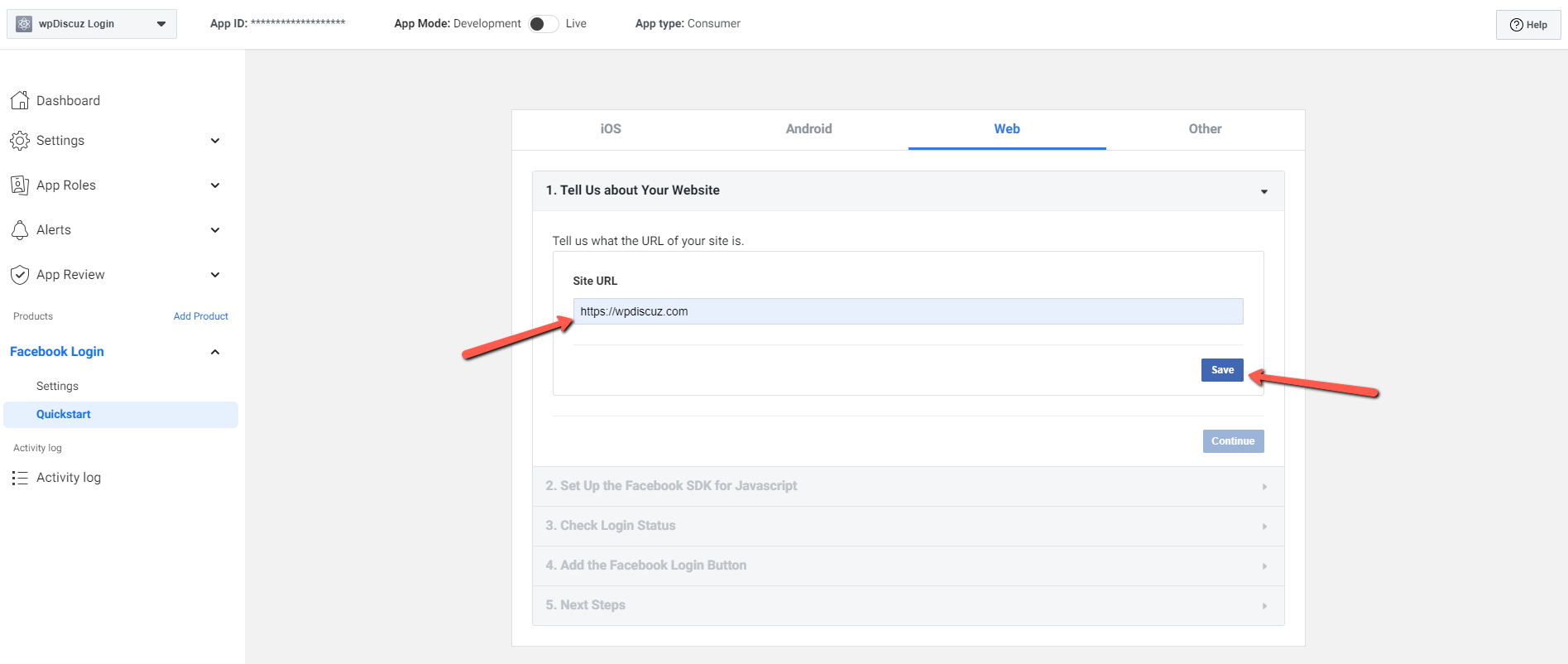This screenshot has height=664, width=1568.
Task: Click the wpDiscuz Login app icon
Action: [24, 24]
